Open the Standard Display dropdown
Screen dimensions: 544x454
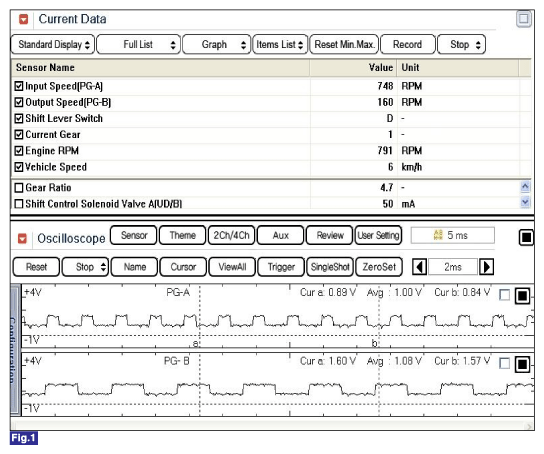point(53,44)
